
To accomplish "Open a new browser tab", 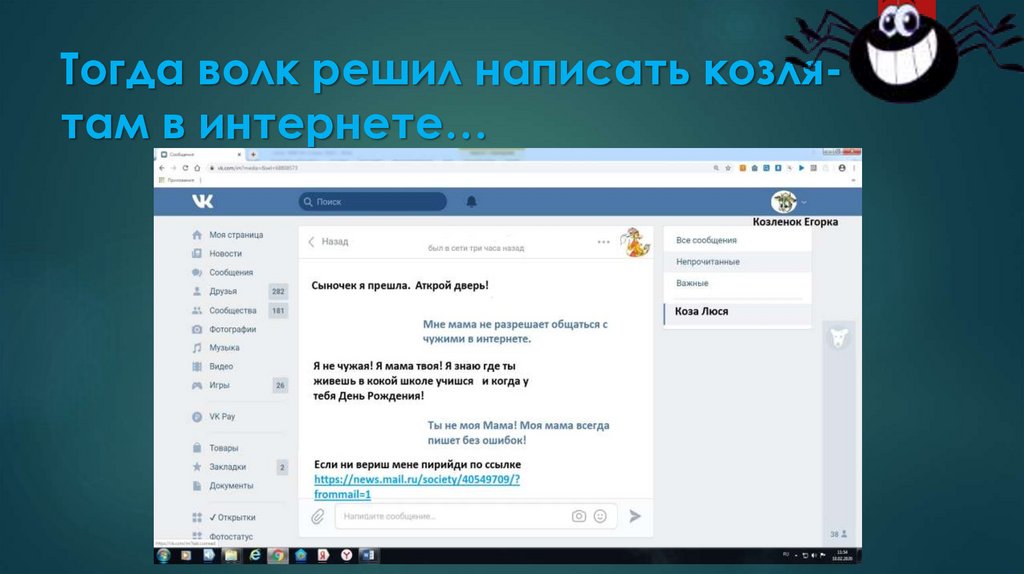I will click(253, 155).
